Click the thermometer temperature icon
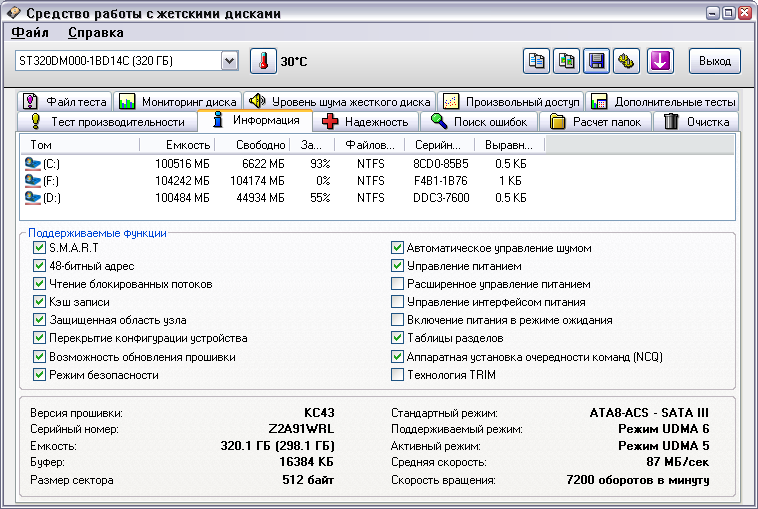Viewport: 758px width, 509px height. point(262,61)
